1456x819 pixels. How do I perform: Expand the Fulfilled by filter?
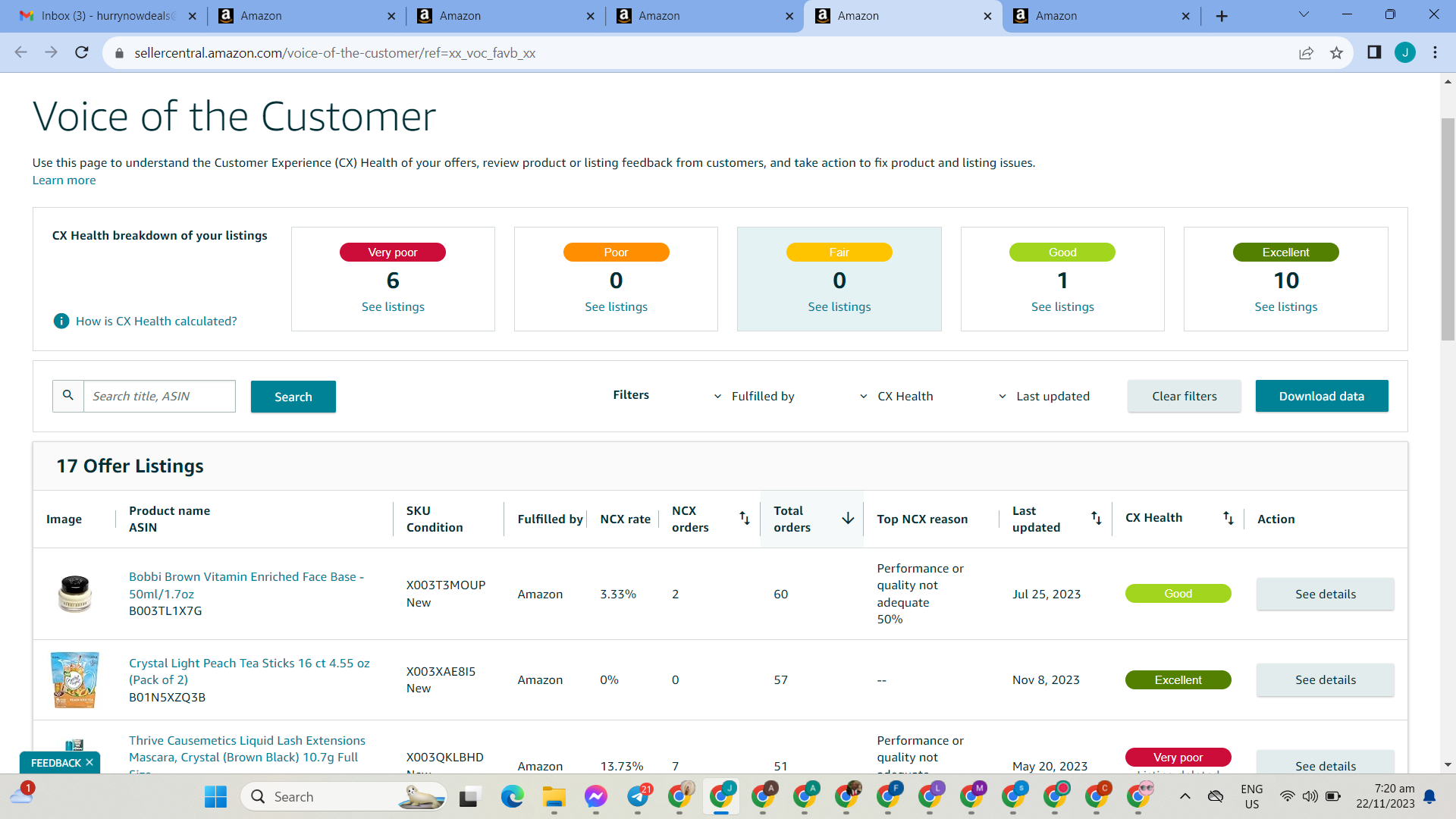point(755,396)
